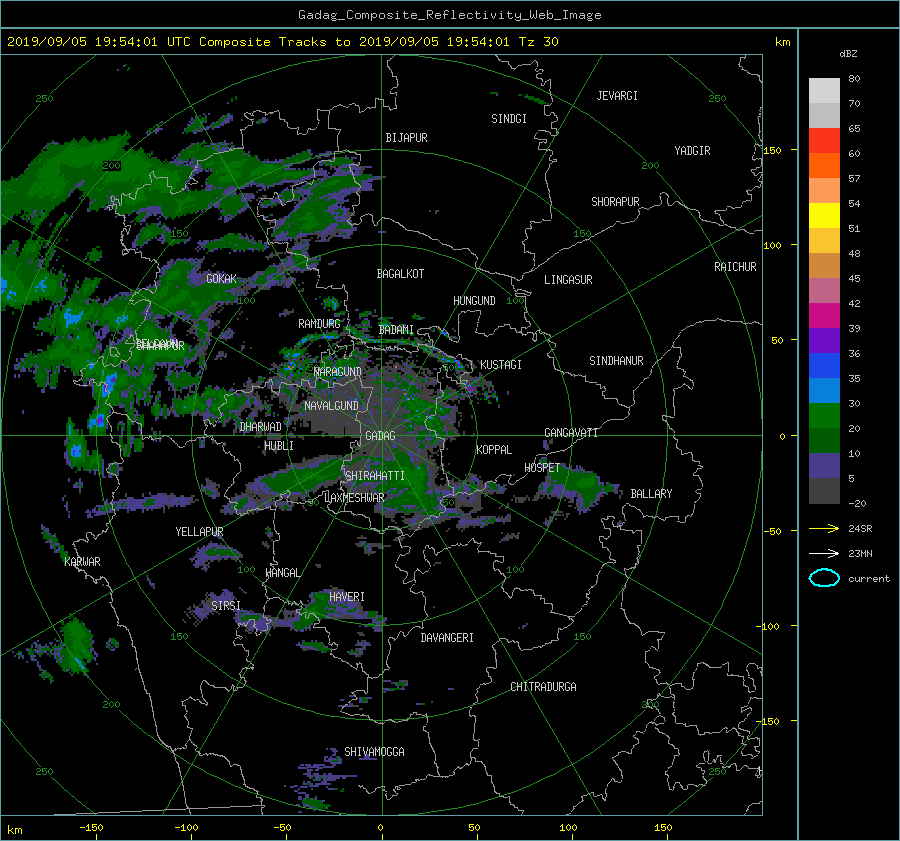Click the SINDGI city label
Image resolution: width=900 pixels, height=841 pixels.
[x=509, y=119]
